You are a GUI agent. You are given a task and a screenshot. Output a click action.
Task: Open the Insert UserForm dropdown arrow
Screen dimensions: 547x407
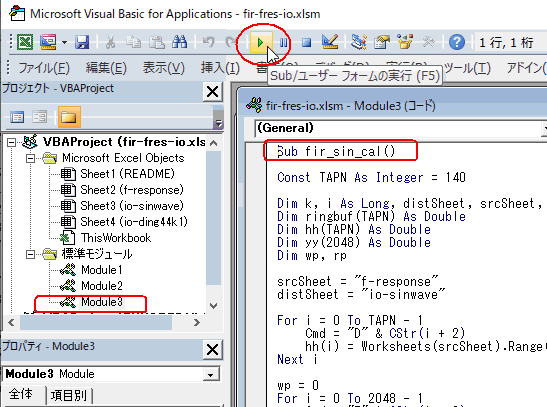click(65, 43)
